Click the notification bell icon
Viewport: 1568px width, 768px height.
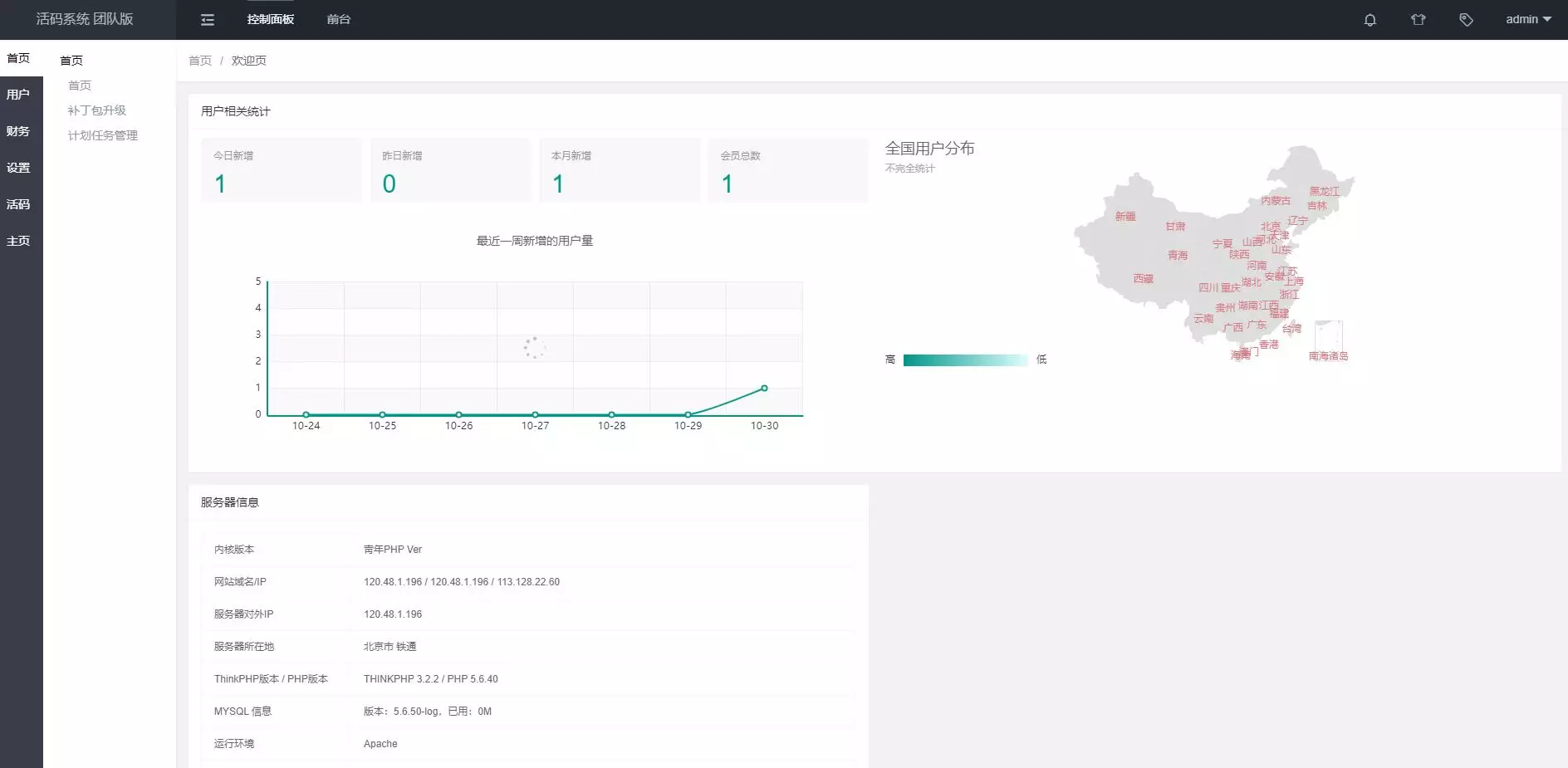[1370, 19]
